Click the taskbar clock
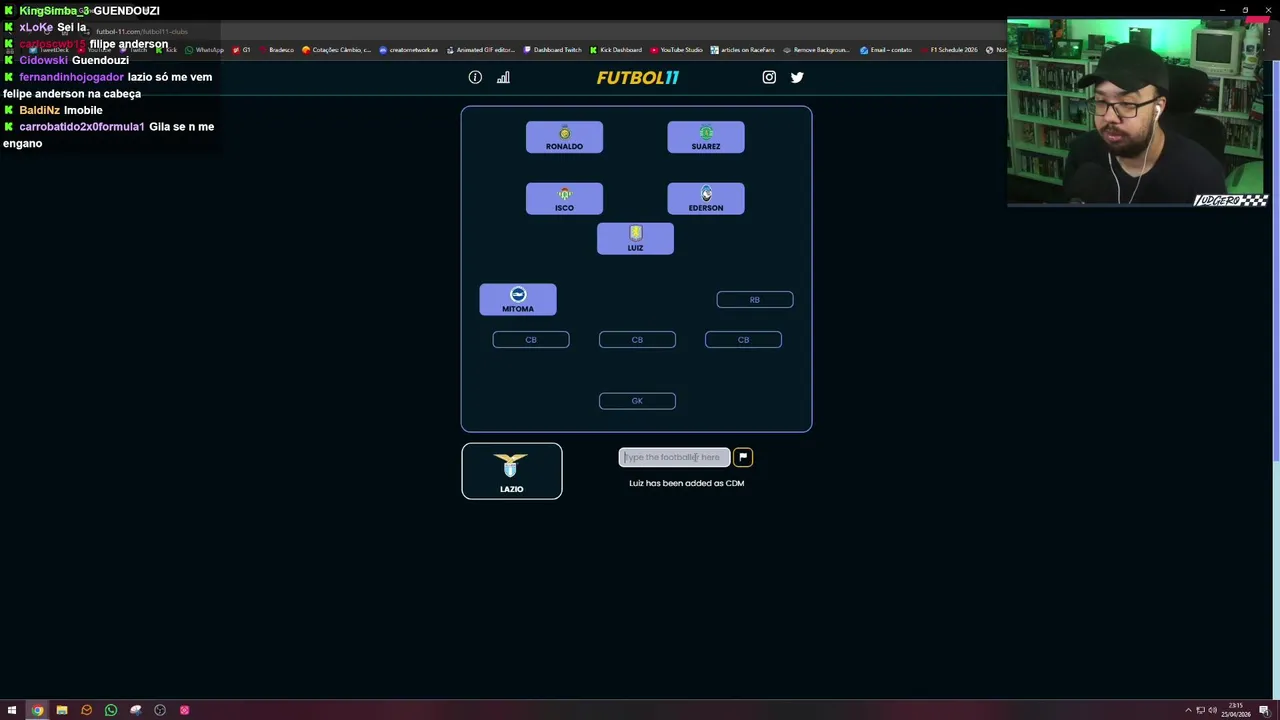 click(x=1235, y=711)
